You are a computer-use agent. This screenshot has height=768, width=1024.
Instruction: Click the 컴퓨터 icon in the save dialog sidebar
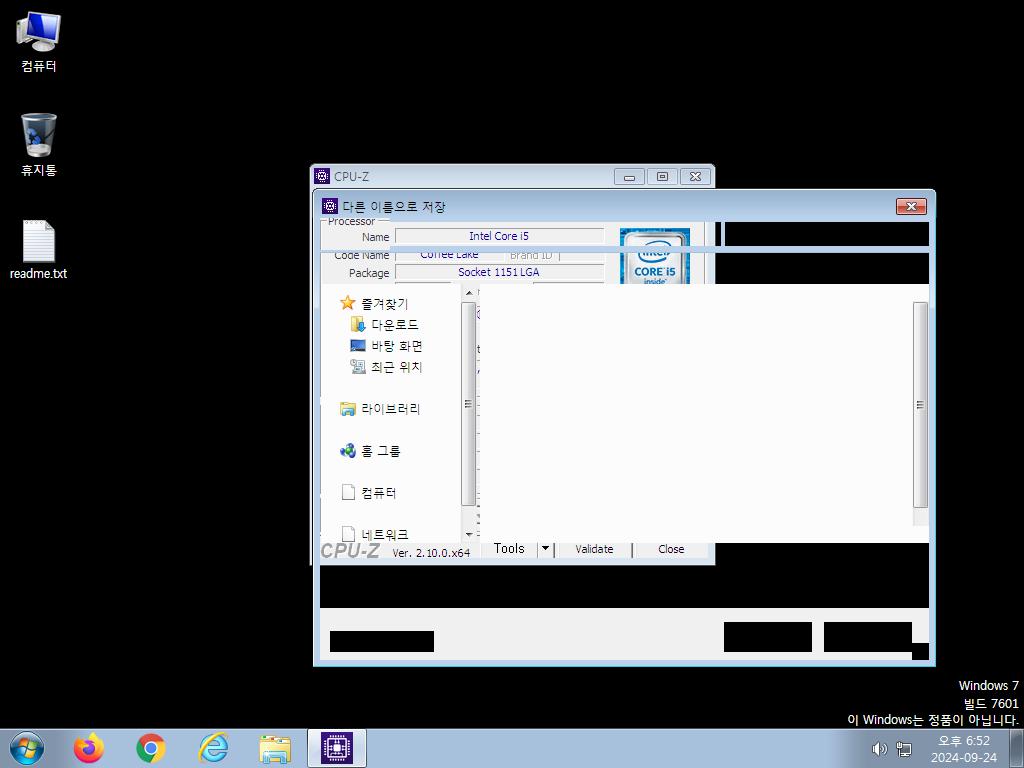coord(348,492)
